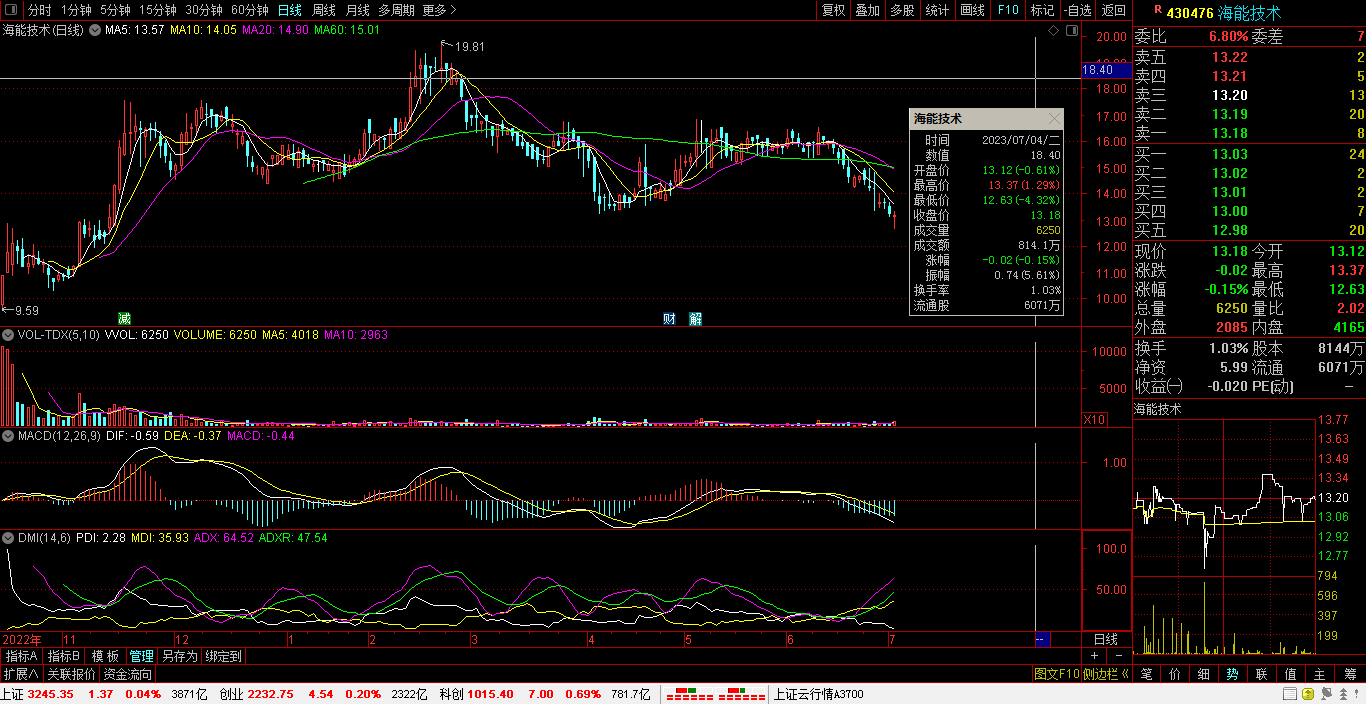
Task: Click the zoom out minus button
Action: tap(1118, 656)
